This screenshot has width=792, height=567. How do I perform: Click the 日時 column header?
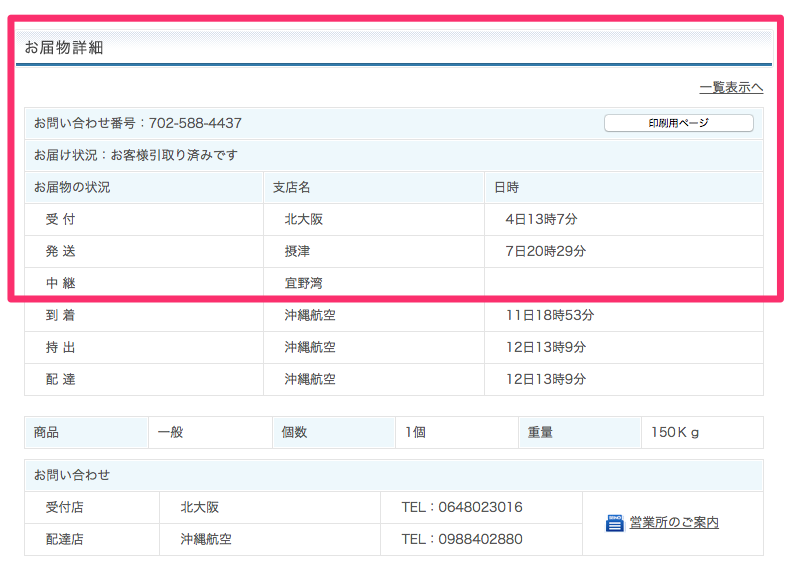coord(507,187)
